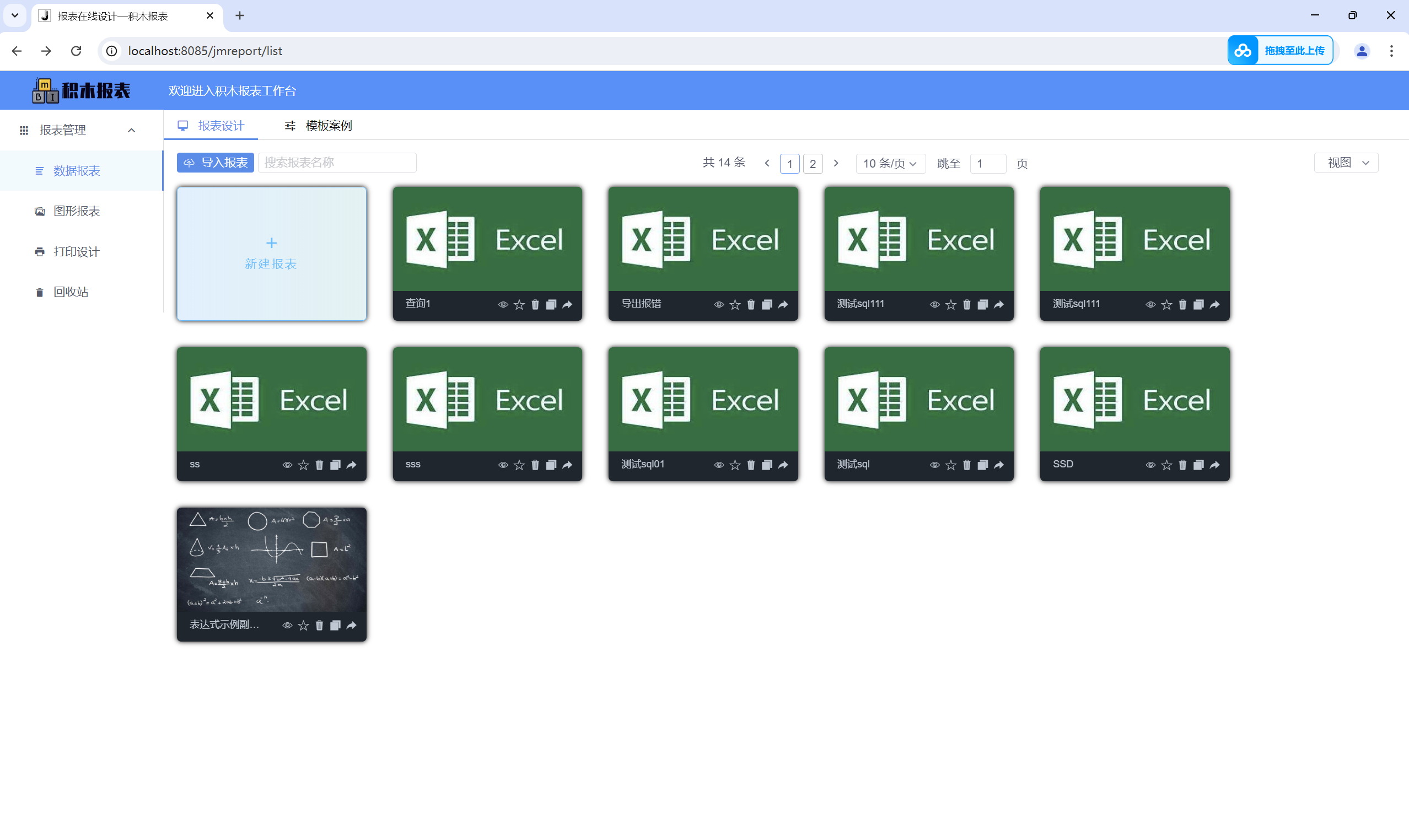This screenshot has height=840, width=1409.
Task: Share the 导出报错 report via arrow icon
Action: tap(783, 305)
